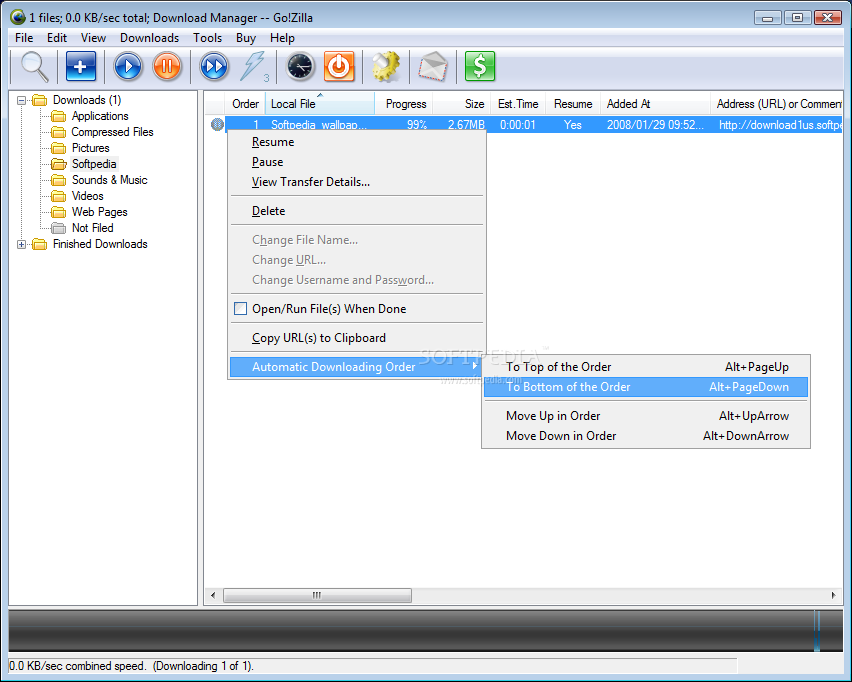Click the magnifying glass search toolbar icon
Image resolution: width=852 pixels, height=682 pixels.
click(34, 66)
